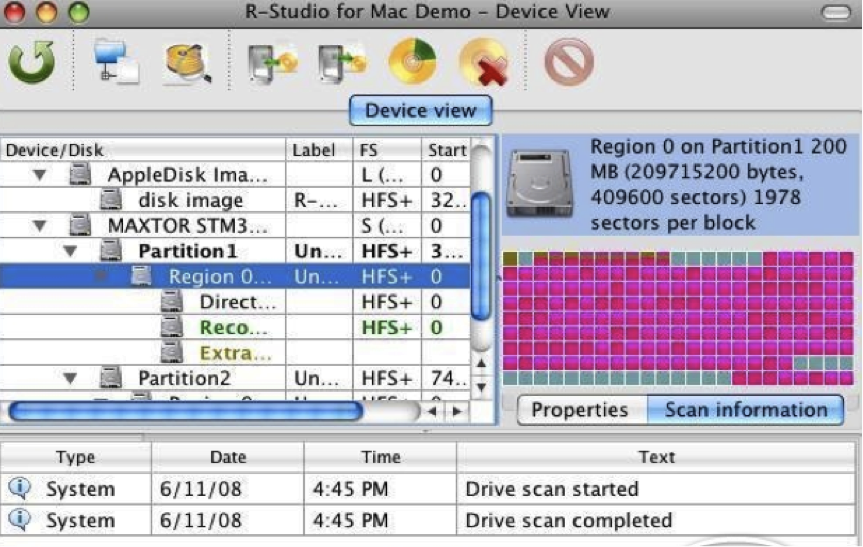Collapse the MAXTOR STM3 drive node
The image size is (863, 547).
[x=41, y=226]
